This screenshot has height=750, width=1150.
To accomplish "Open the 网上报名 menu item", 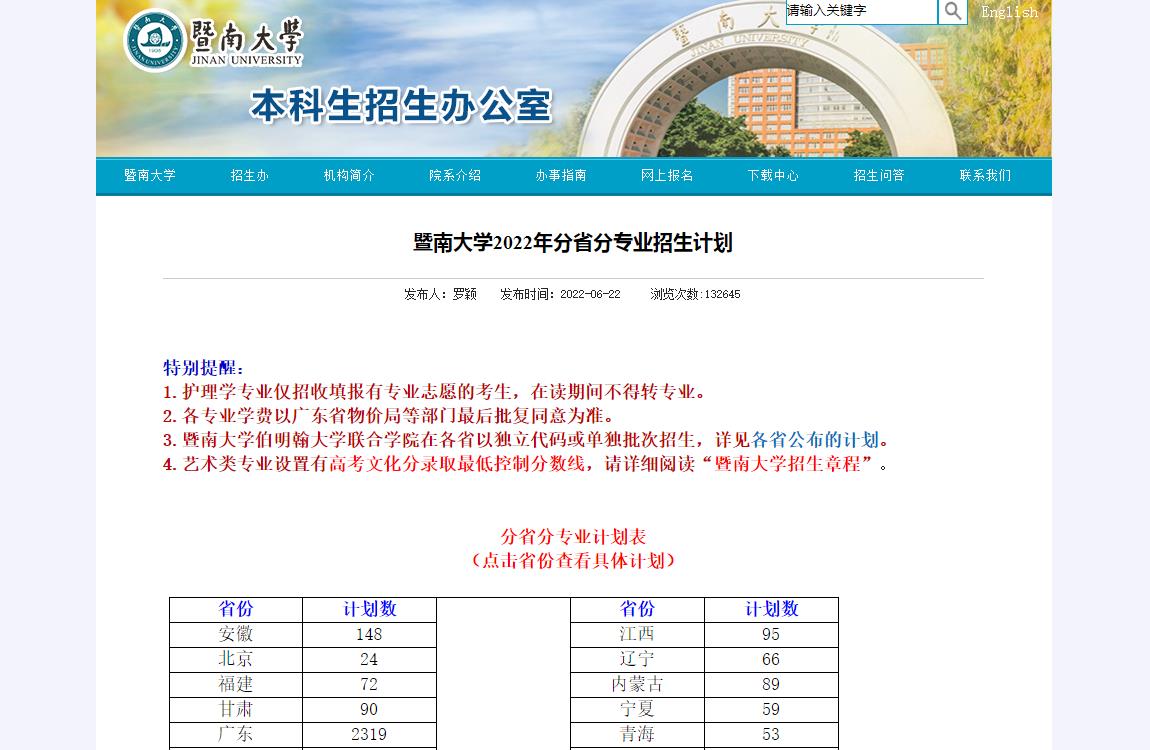I will [667, 175].
